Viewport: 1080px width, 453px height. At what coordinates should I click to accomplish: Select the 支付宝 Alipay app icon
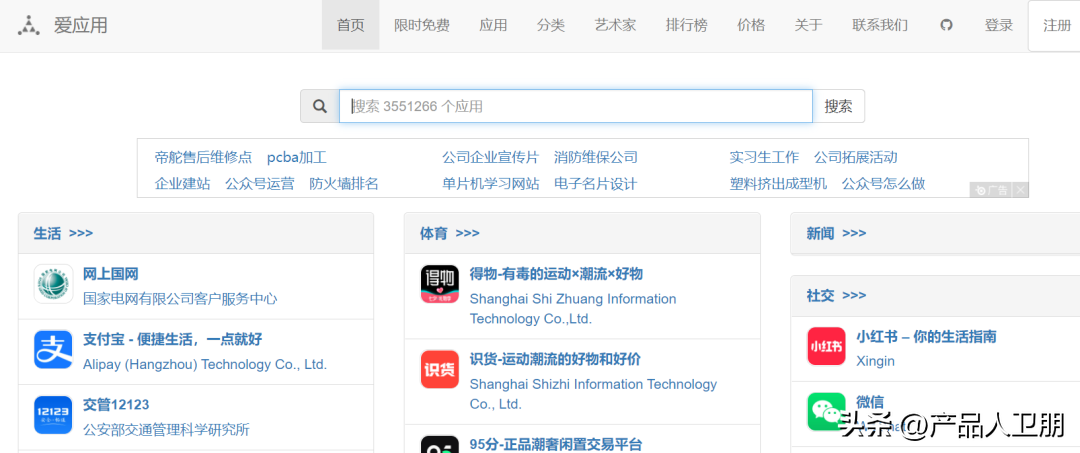[x=53, y=350]
